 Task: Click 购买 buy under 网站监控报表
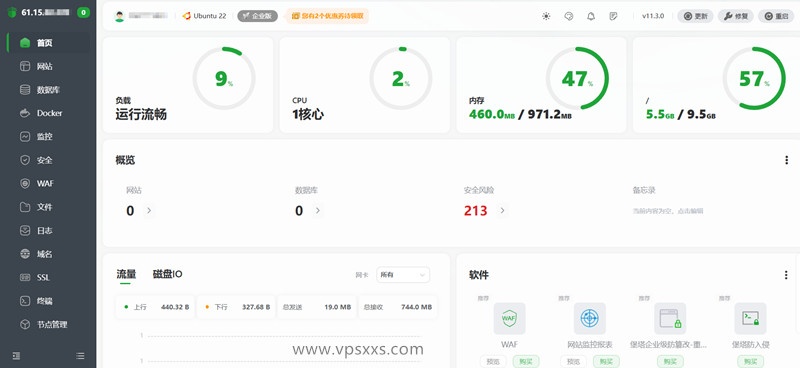click(606, 362)
